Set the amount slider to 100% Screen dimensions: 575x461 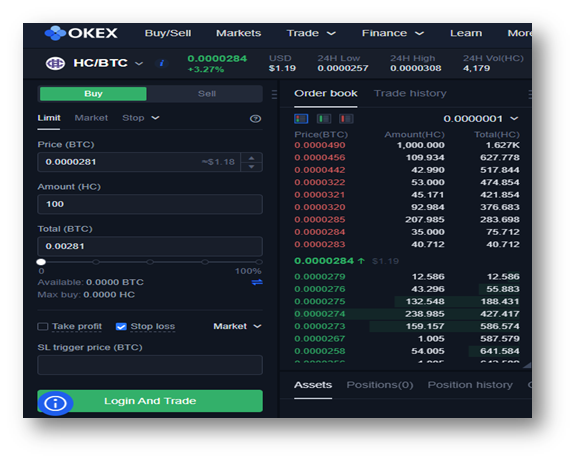259,262
